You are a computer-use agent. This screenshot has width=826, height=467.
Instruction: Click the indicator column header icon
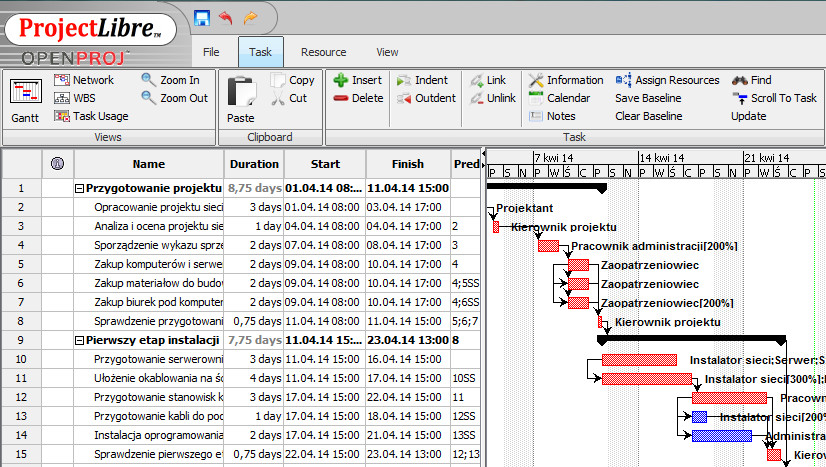click(x=57, y=164)
